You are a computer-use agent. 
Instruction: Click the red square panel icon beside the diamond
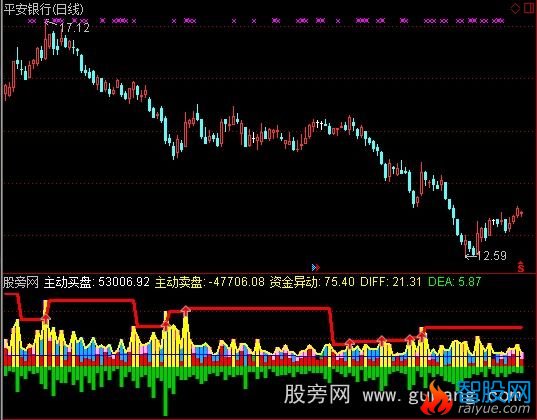pyautogui.click(x=530, y=9)
